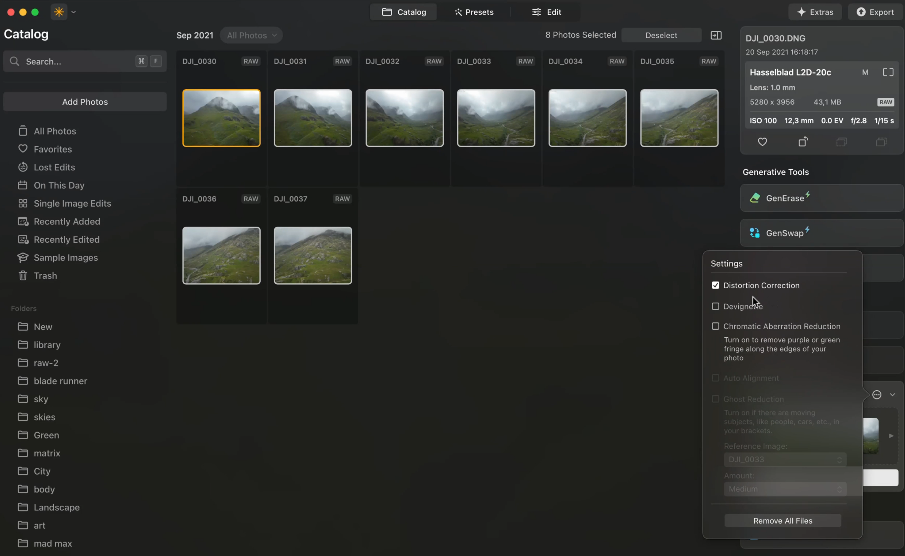The image size is (905, 556).
Task: Select the DJI_0033 photo thumbnail
Action: [x=496, y=118]
